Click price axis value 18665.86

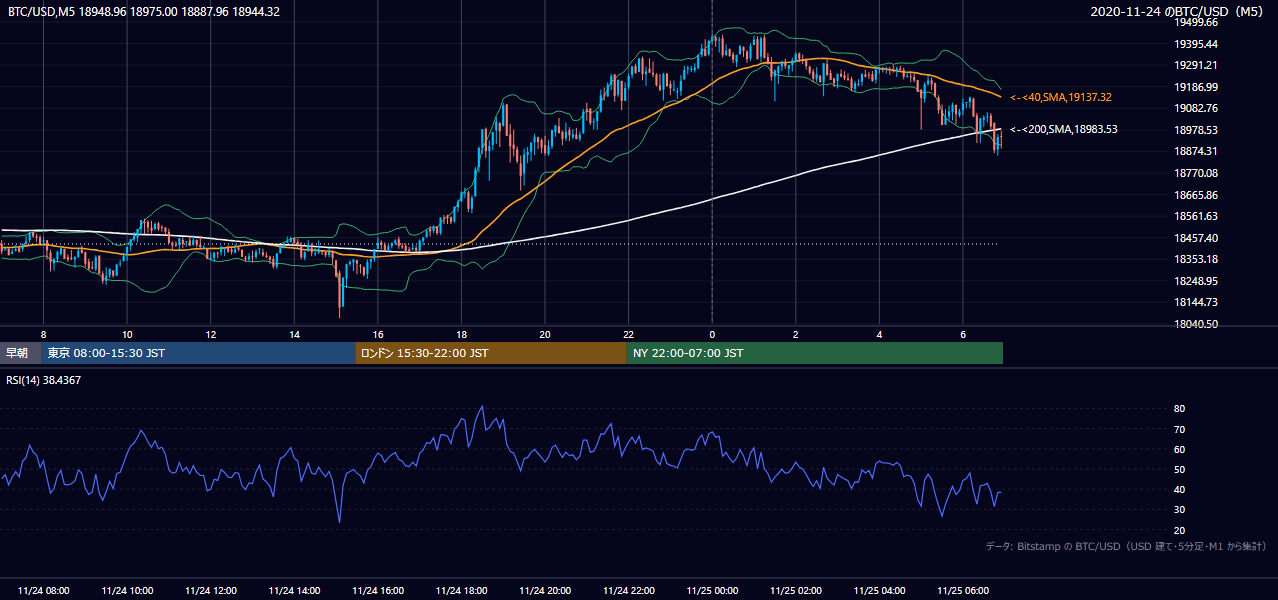(1197, 195)
